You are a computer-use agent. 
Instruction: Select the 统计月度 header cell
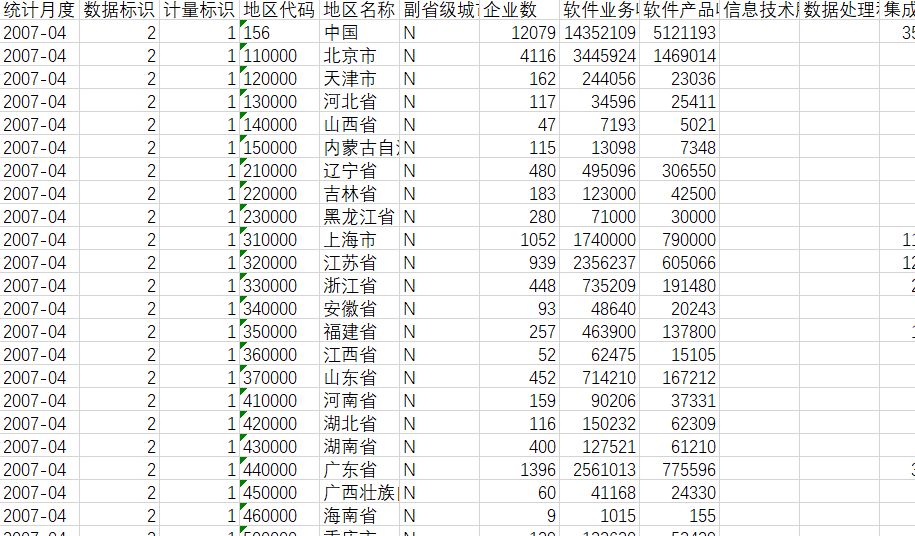[40, 10]
